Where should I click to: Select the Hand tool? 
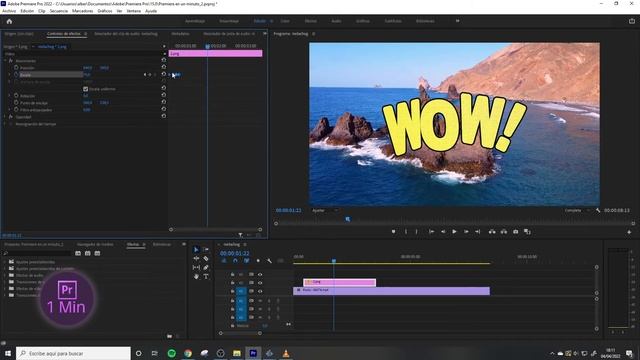pos(196,276)
